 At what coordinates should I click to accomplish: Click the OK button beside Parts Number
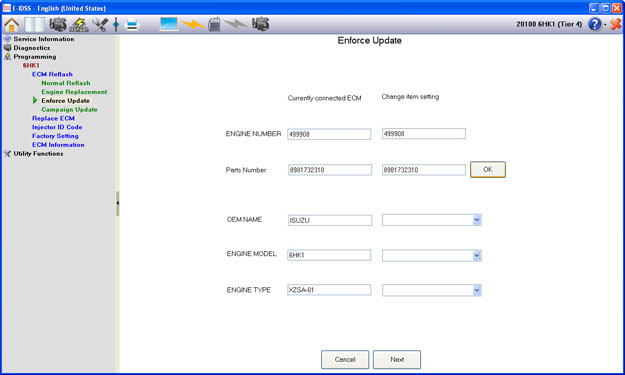(x=488, y=169)
